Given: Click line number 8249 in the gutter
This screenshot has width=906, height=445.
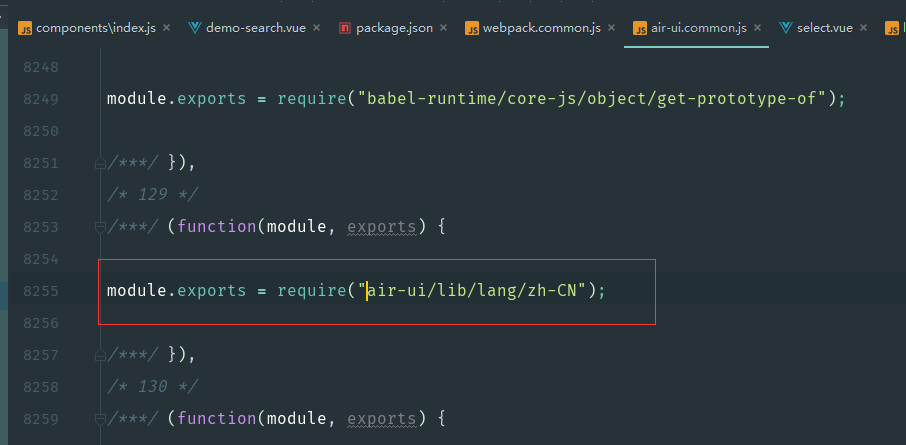Looking at the screenshot, I should (41, 99).
